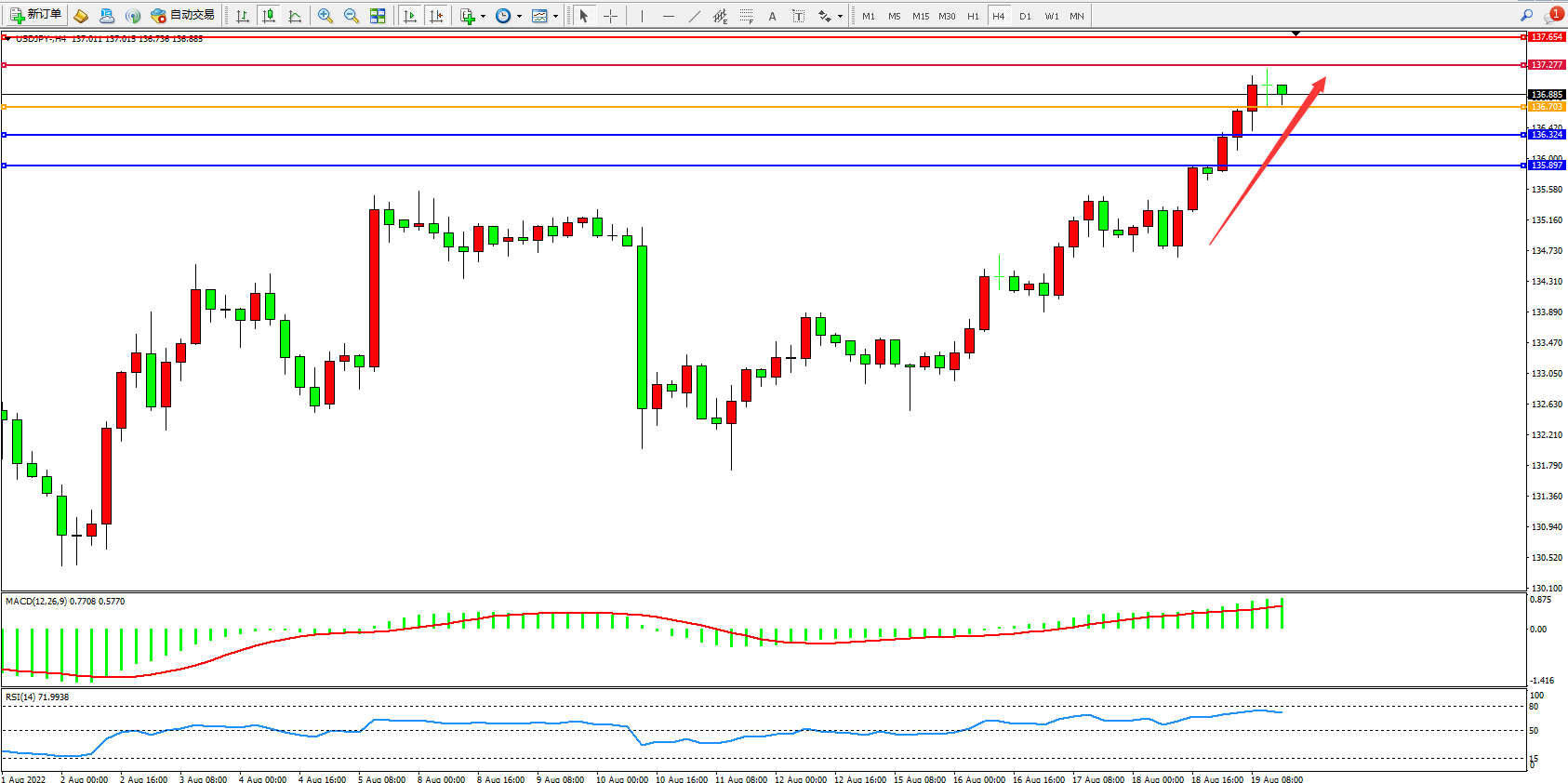
Task: Click the red arrow drawn on chart
Action: 1267,161
